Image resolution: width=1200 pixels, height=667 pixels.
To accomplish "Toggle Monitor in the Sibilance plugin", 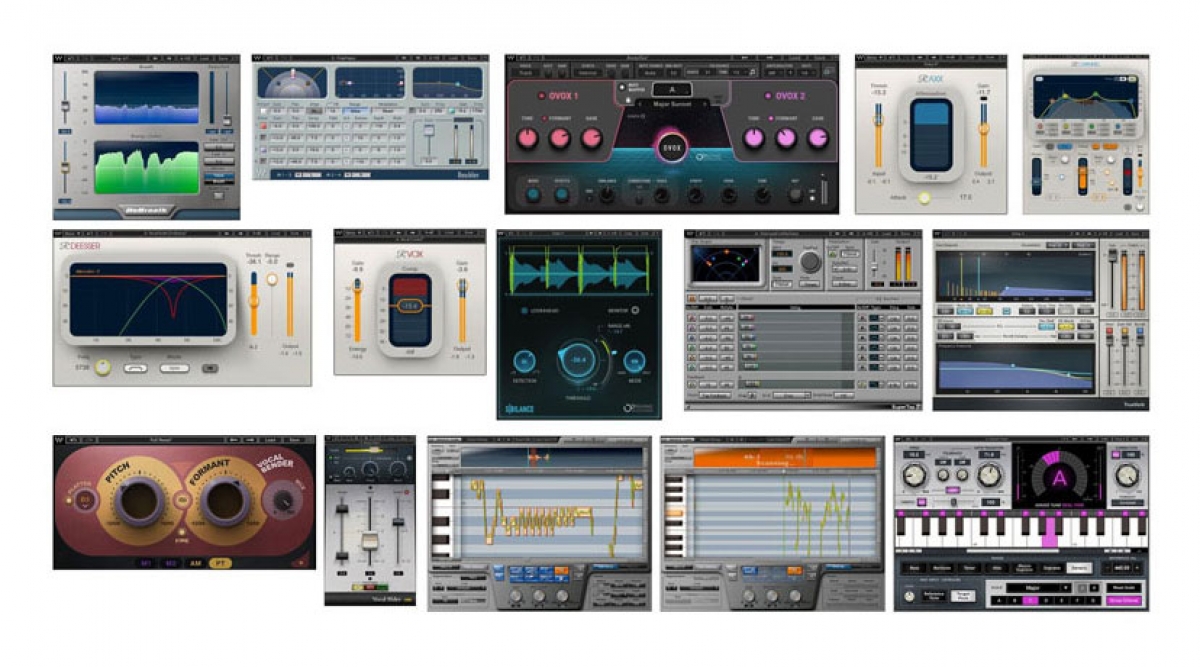I will pyautogui.click(x=634, y=310).
